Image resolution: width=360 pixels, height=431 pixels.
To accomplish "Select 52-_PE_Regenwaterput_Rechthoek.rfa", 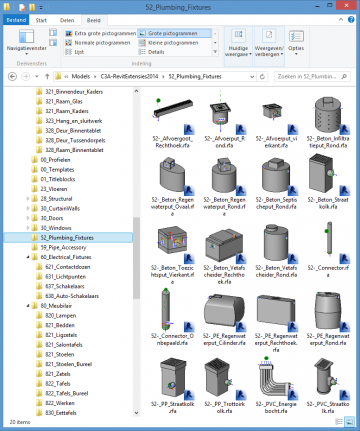I will pyautogui.click(x=276, y=322).
